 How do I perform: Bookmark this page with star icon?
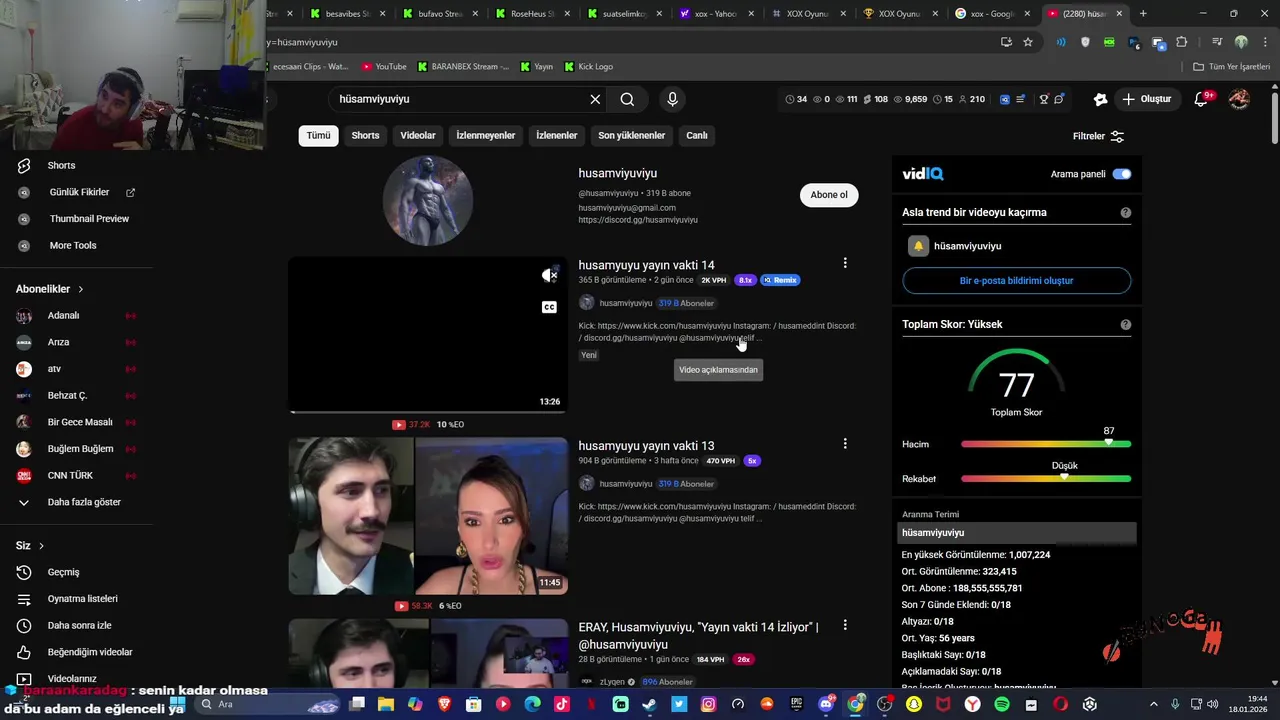(1027, 42)
